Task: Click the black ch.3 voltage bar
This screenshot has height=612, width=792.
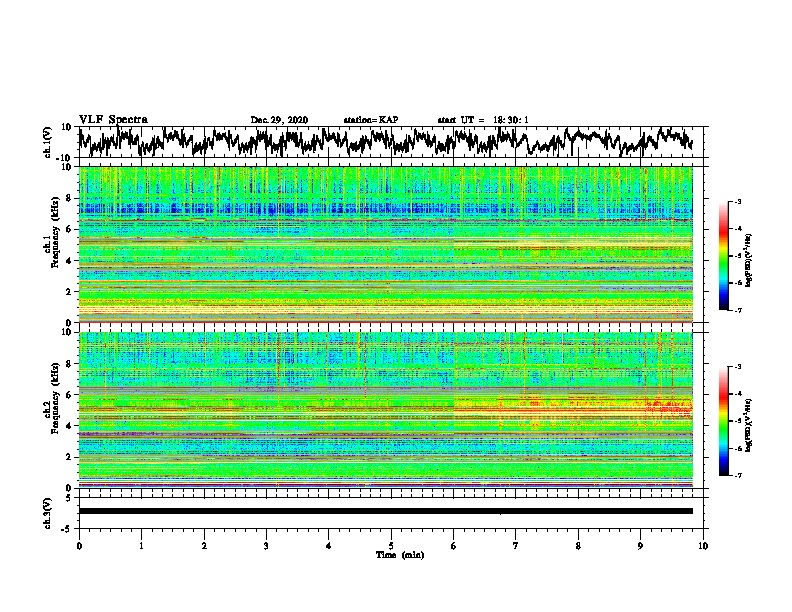Action: pos(385,511)
